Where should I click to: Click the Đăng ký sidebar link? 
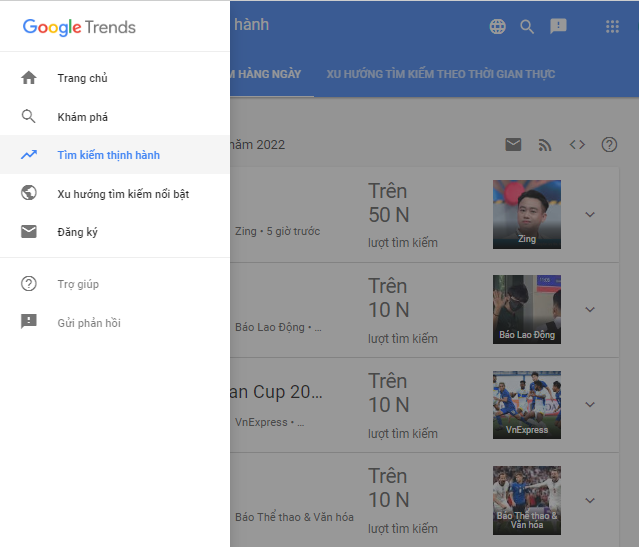(77, 232)
